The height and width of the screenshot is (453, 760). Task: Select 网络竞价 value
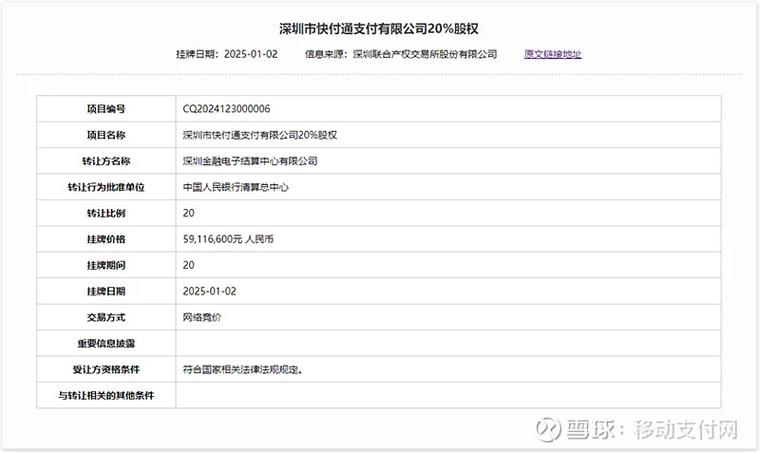[x=202, y=317]
